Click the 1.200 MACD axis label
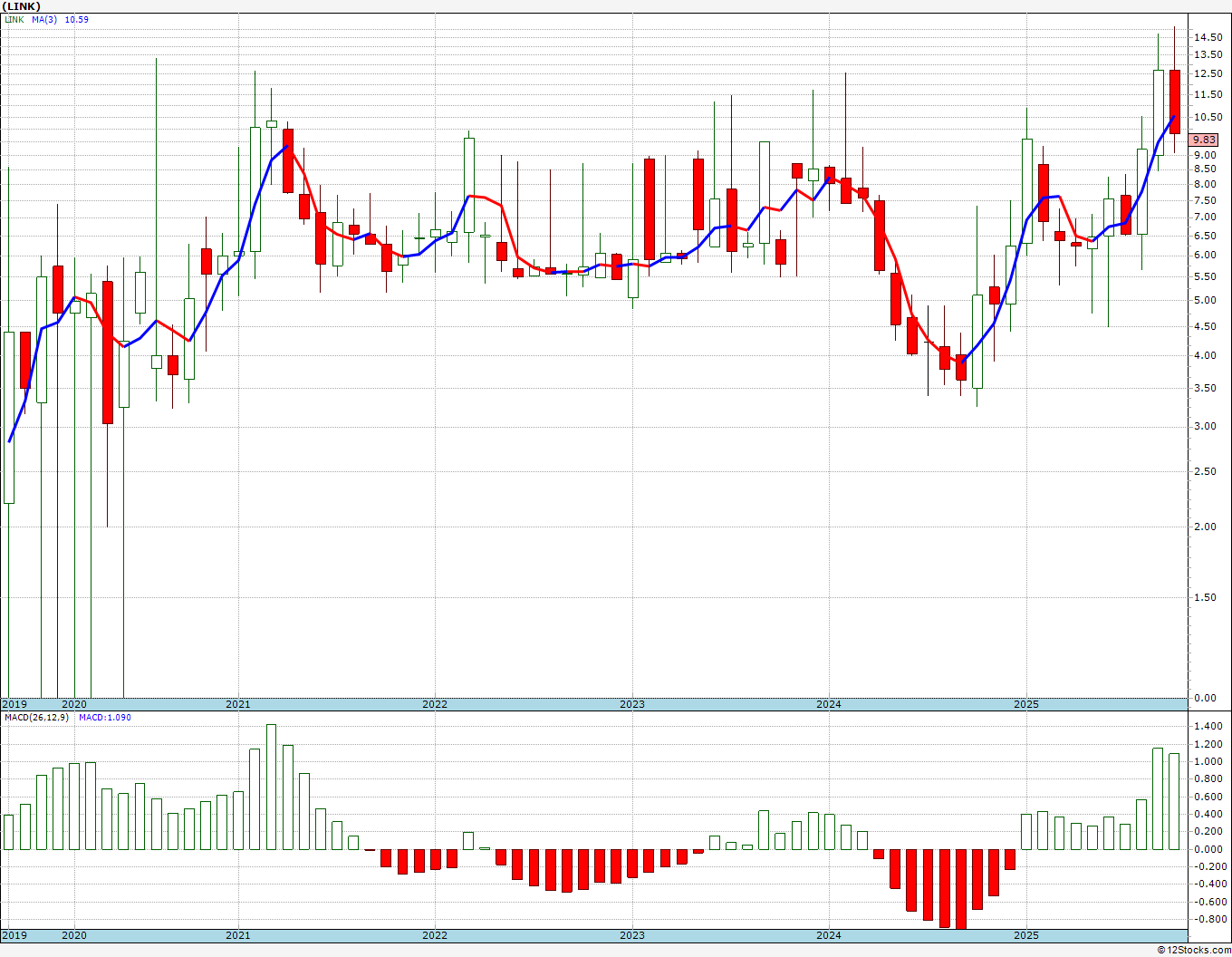Screen dimensions: 1232x957 pyautogui.click(x=1208, y=744)
